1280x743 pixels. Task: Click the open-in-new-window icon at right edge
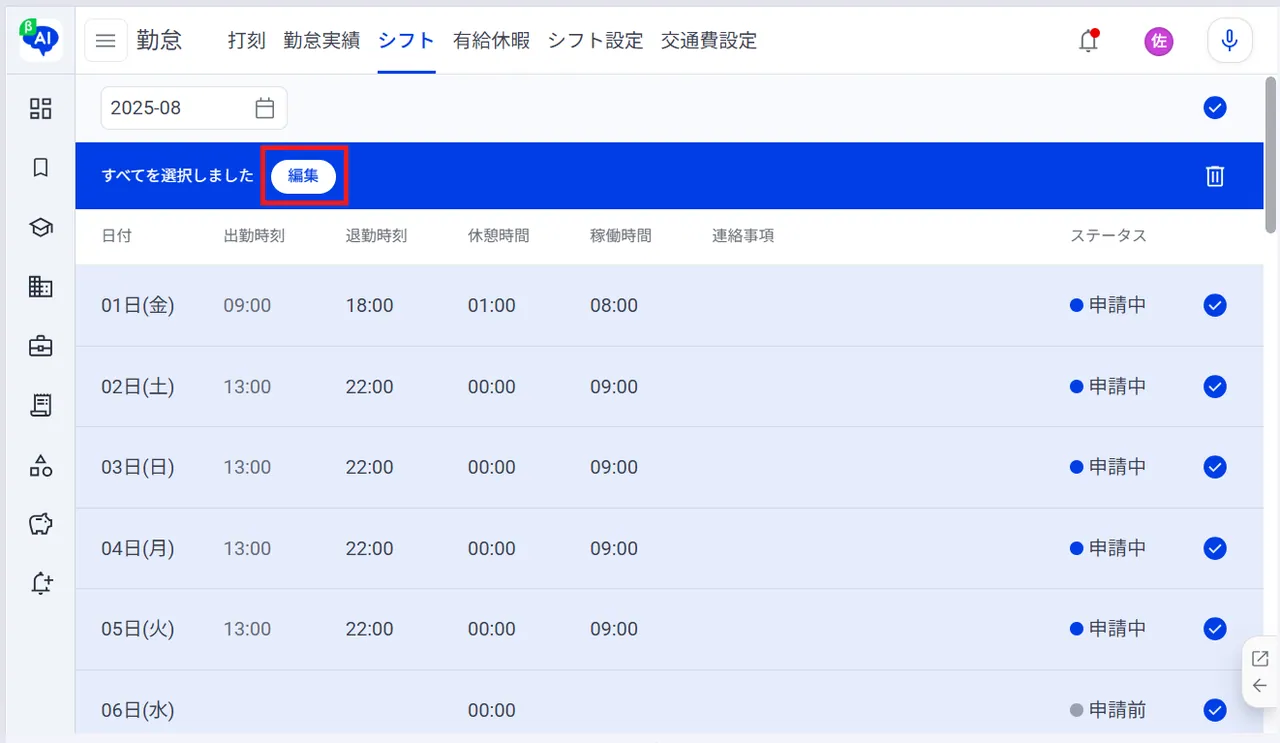tap(1260, 658)
